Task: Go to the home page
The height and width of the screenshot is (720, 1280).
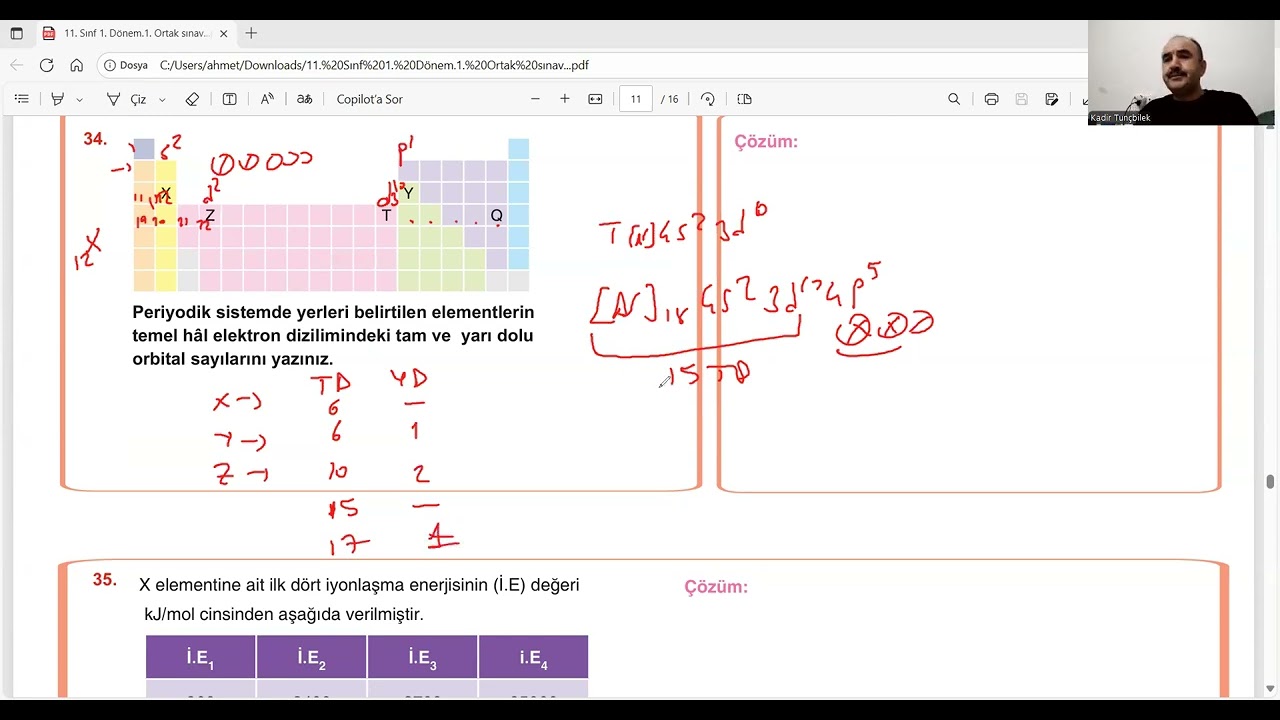Action: coord(76,65)
